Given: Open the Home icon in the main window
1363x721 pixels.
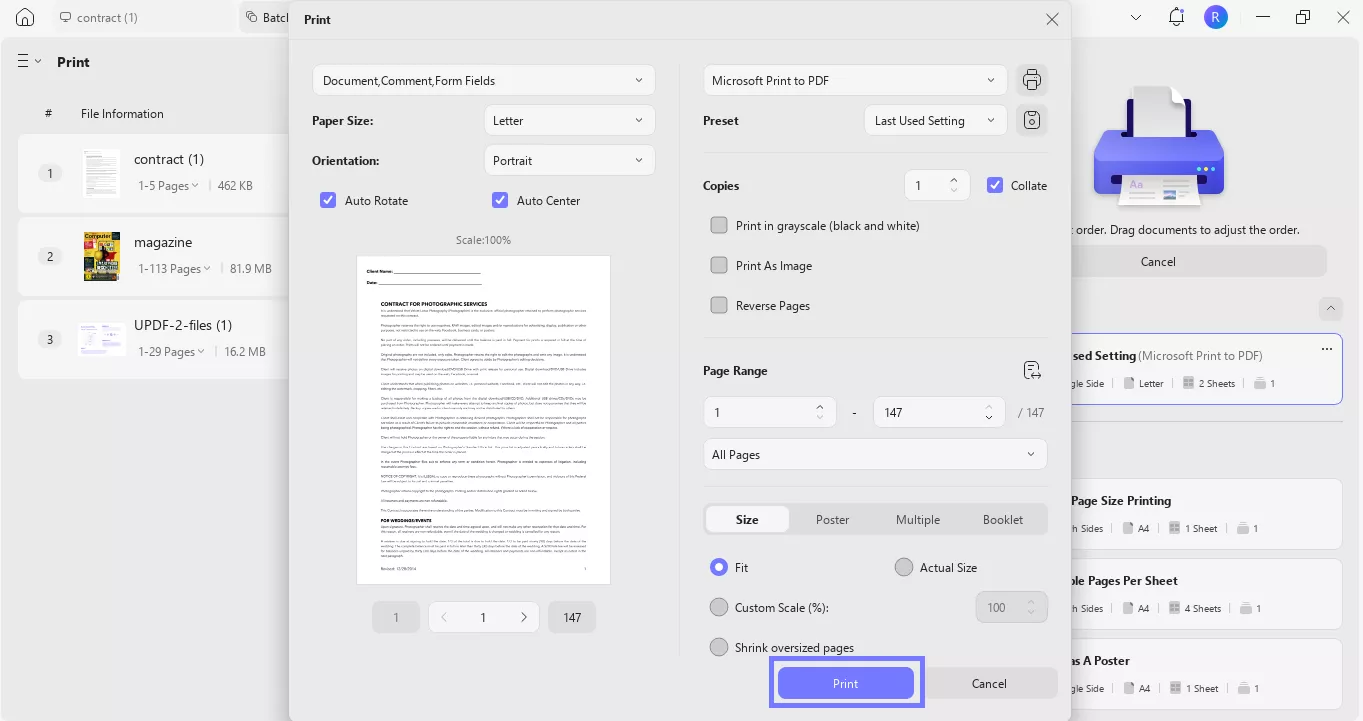Looking at the screenshot, I should click(25, 17).
